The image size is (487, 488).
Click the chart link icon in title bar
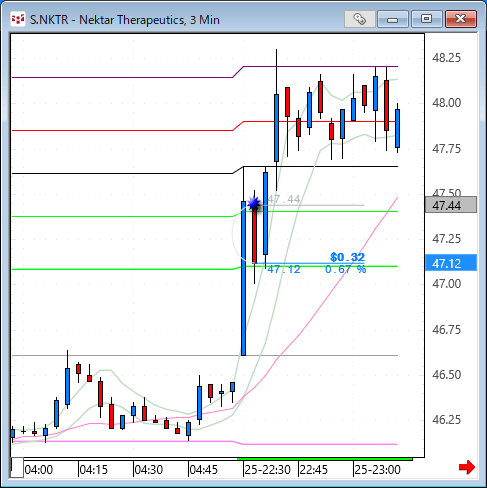(x=360, y=19)
